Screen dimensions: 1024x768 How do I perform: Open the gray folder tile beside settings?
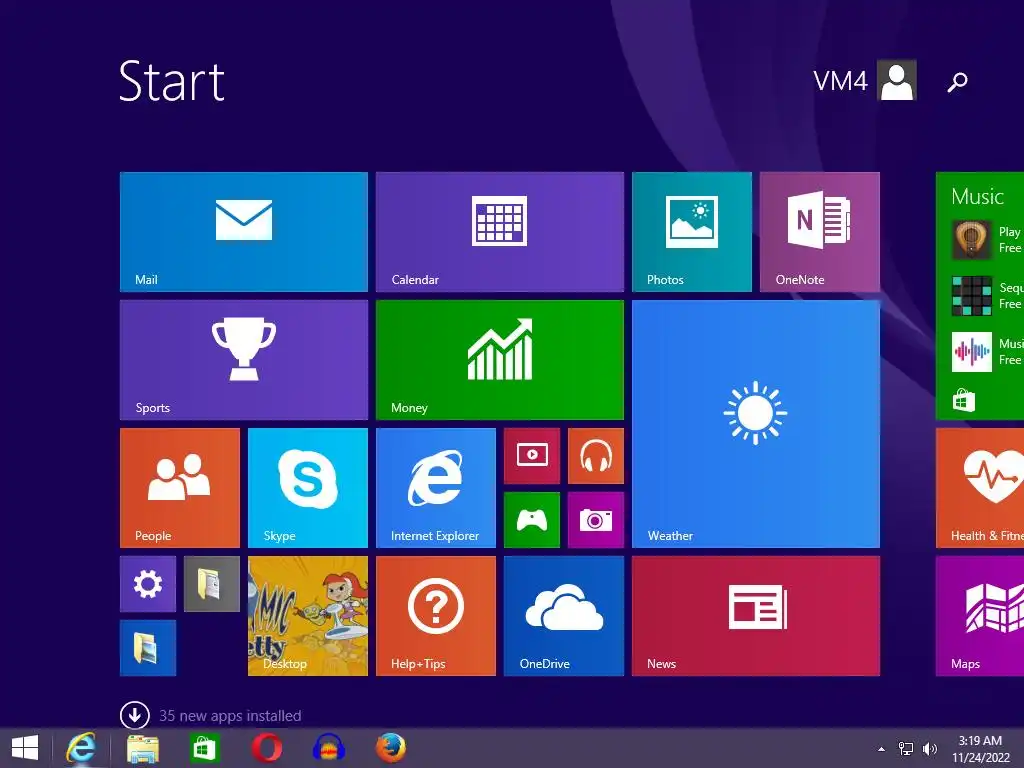pos(212,584)
